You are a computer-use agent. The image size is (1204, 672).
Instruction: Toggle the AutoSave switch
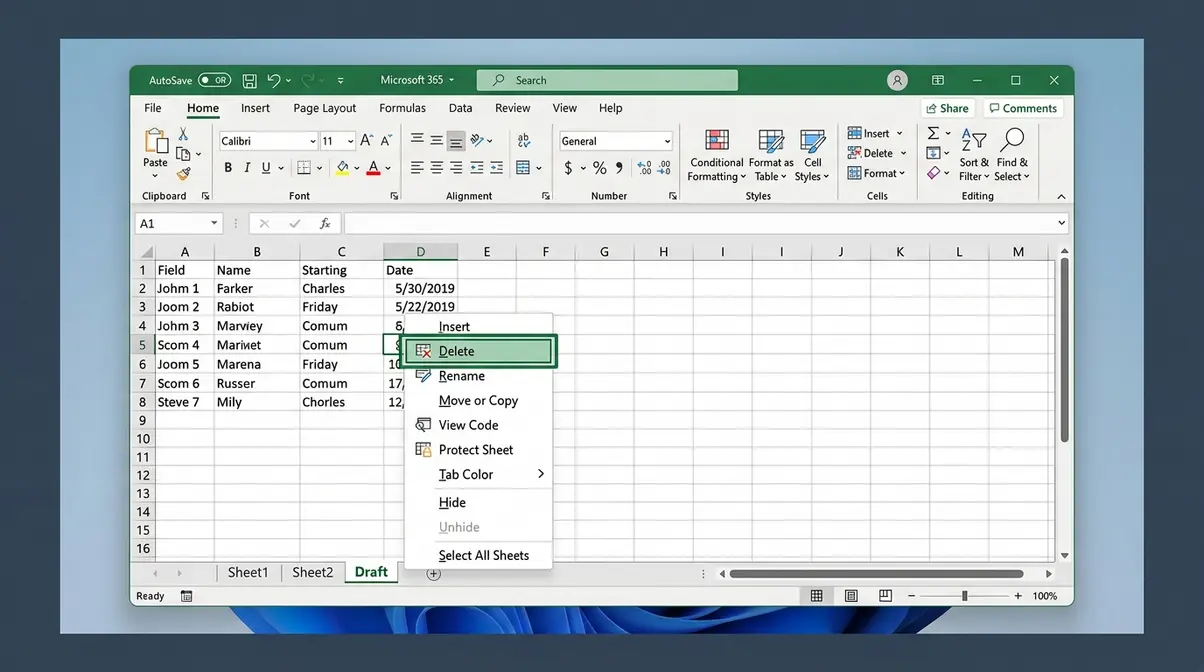click(x=214, y=80)
